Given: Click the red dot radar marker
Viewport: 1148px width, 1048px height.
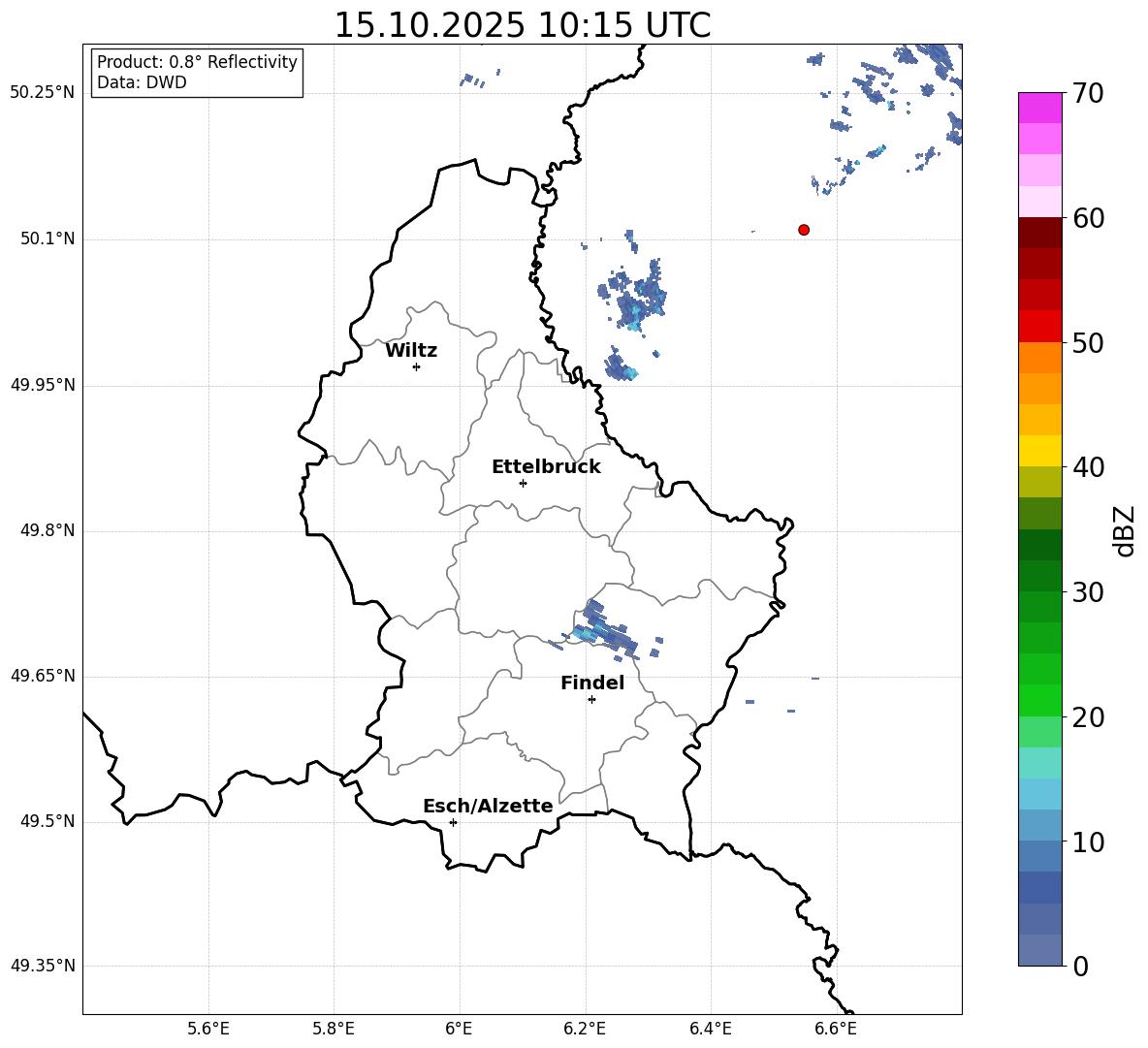Looking at the screenshot, I should click(x=804, y=230).
